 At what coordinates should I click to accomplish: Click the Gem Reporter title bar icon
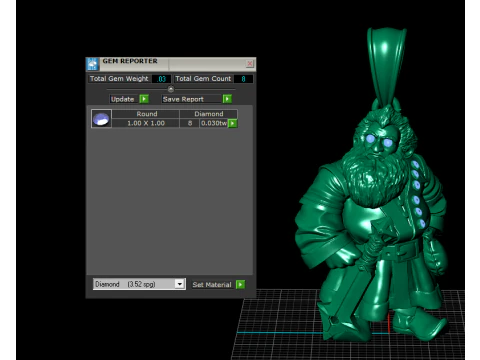[92, 64]
